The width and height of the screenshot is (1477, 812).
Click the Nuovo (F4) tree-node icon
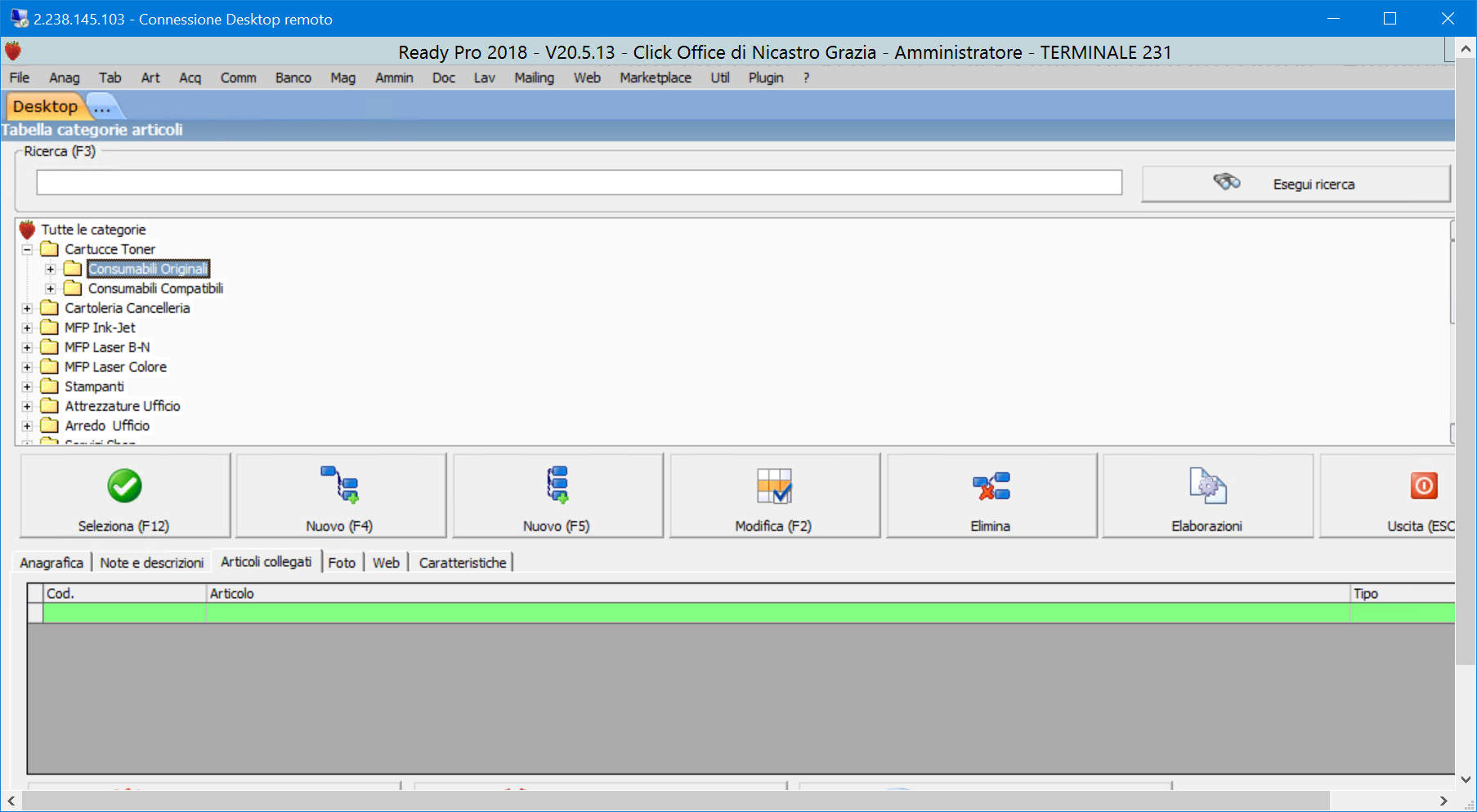tap(340, 484)
